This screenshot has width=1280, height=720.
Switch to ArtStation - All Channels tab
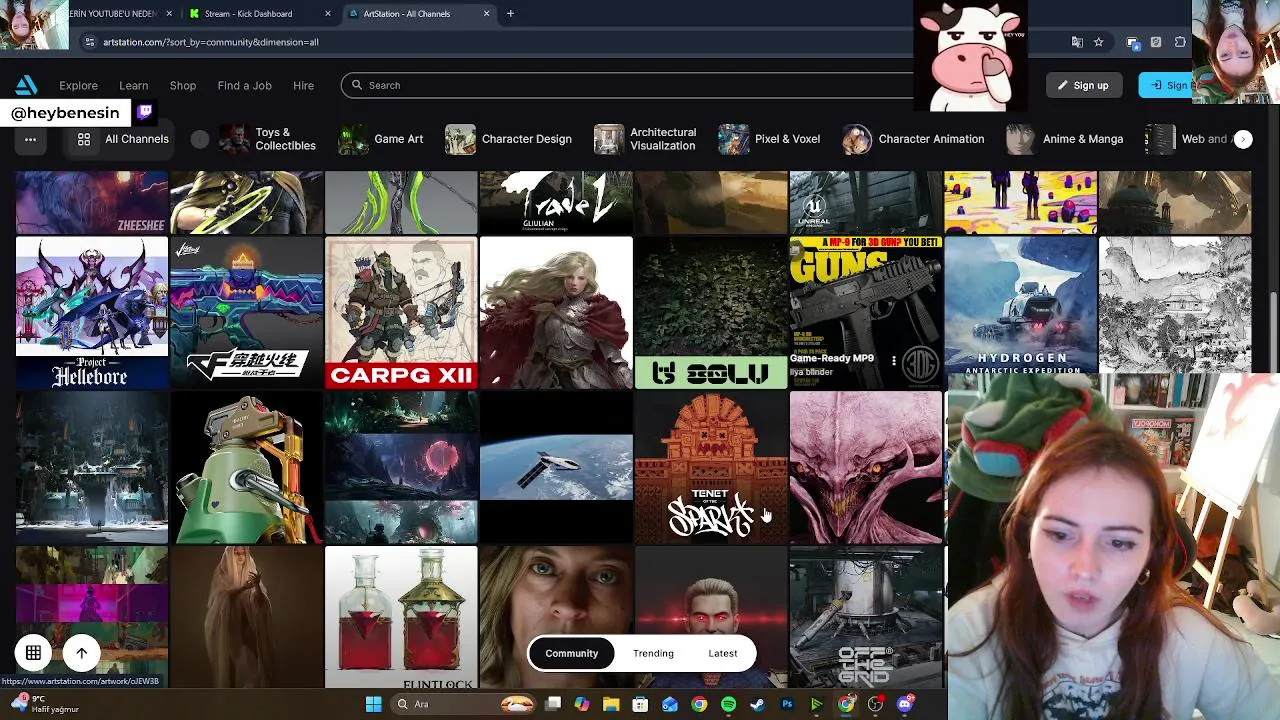click(418, 14)
